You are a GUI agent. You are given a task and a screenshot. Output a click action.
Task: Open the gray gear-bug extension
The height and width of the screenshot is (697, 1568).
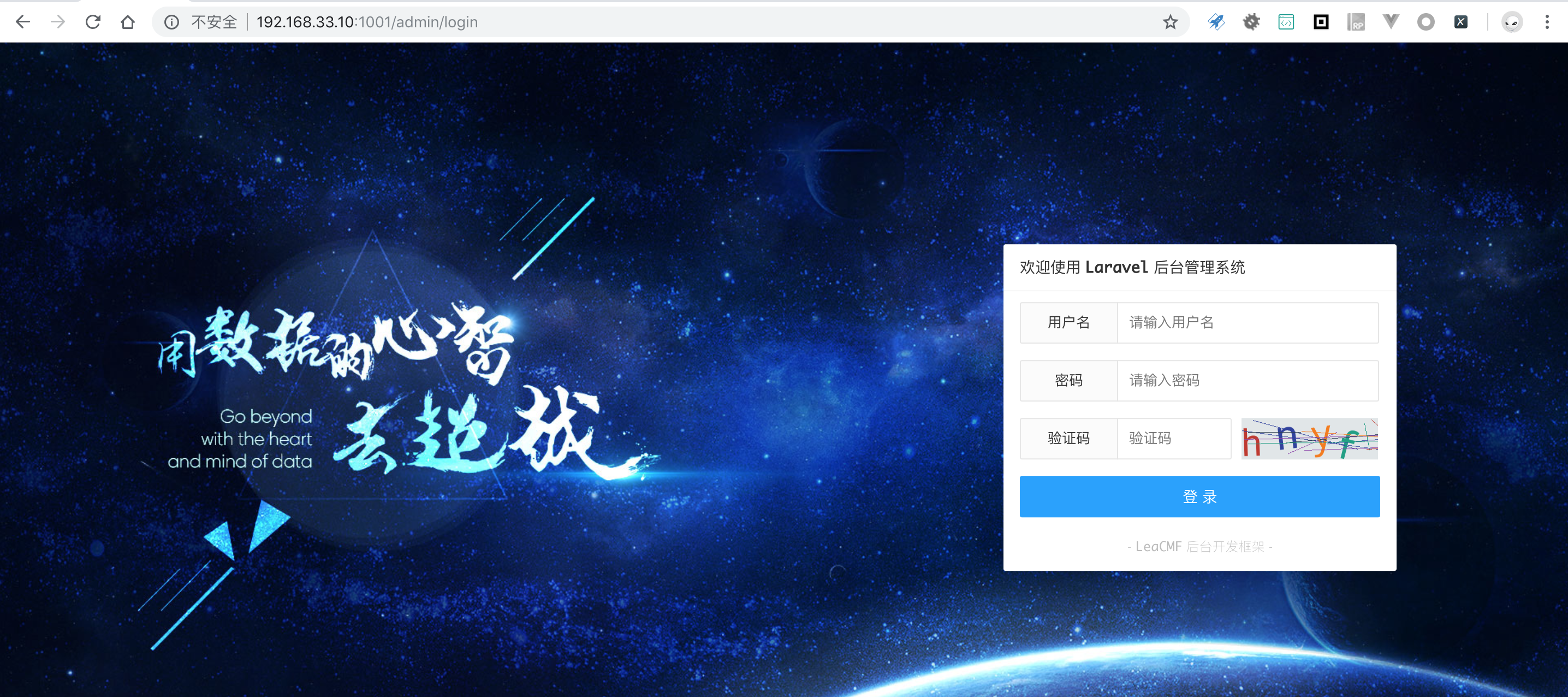[x=1251, y=22]
